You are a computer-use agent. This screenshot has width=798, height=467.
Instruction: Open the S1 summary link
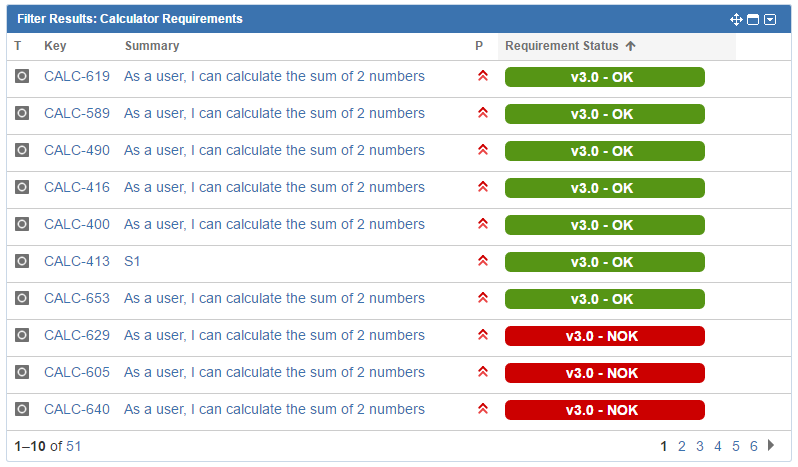point(132,261)
